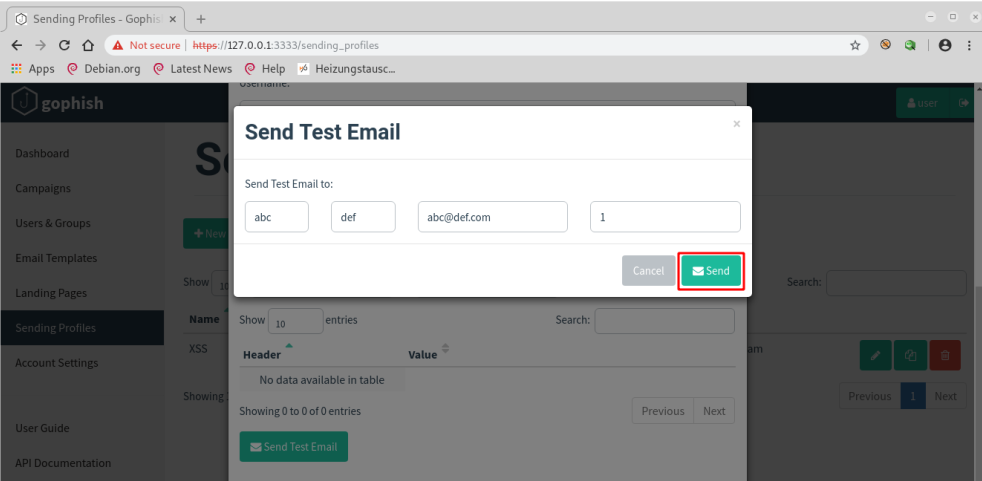Open the Chrome three-dot menu
982x481 pixels.
[x=968, y=45]
